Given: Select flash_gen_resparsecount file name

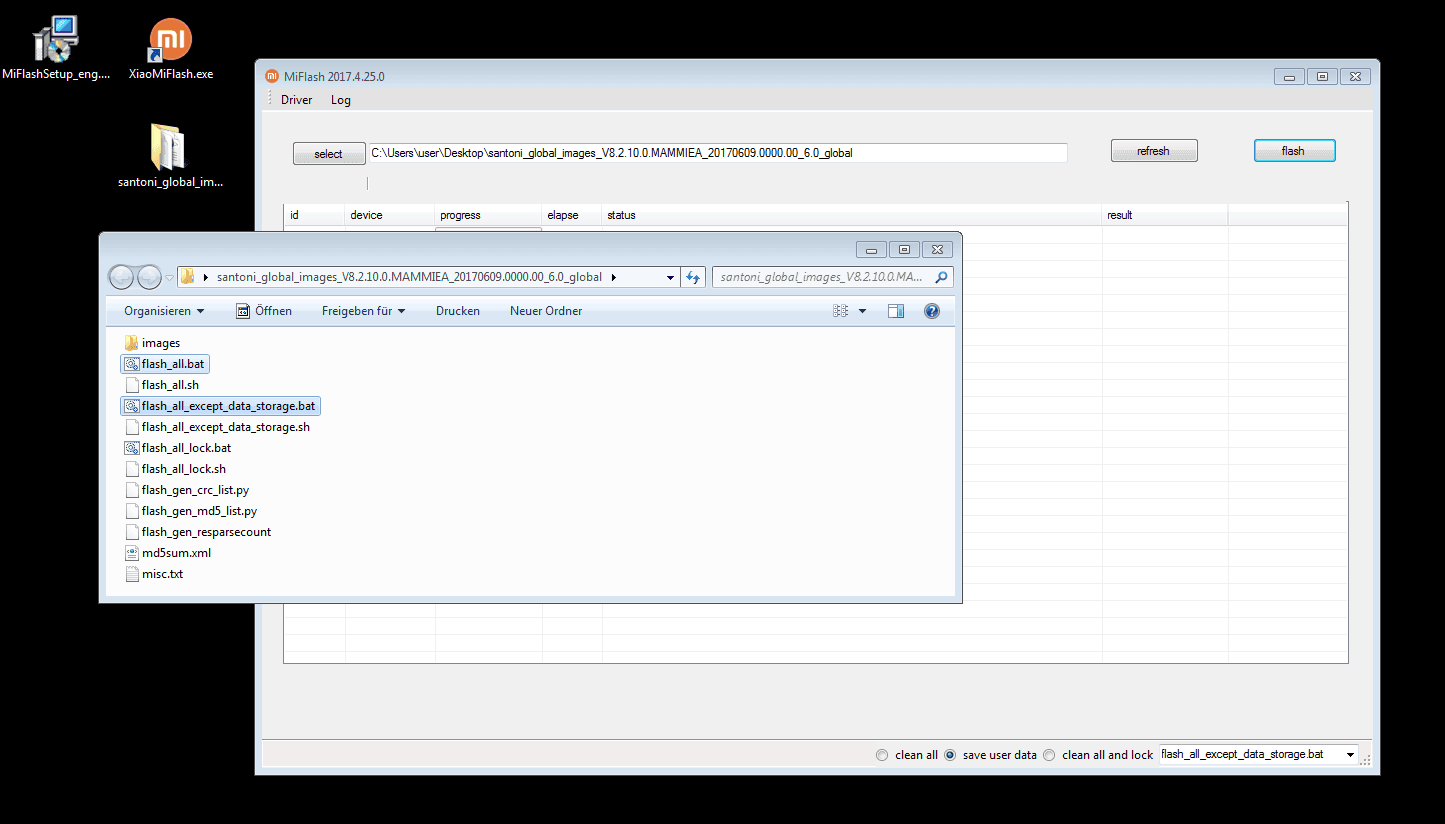Looking at the screenshot, I should (206, 532).
